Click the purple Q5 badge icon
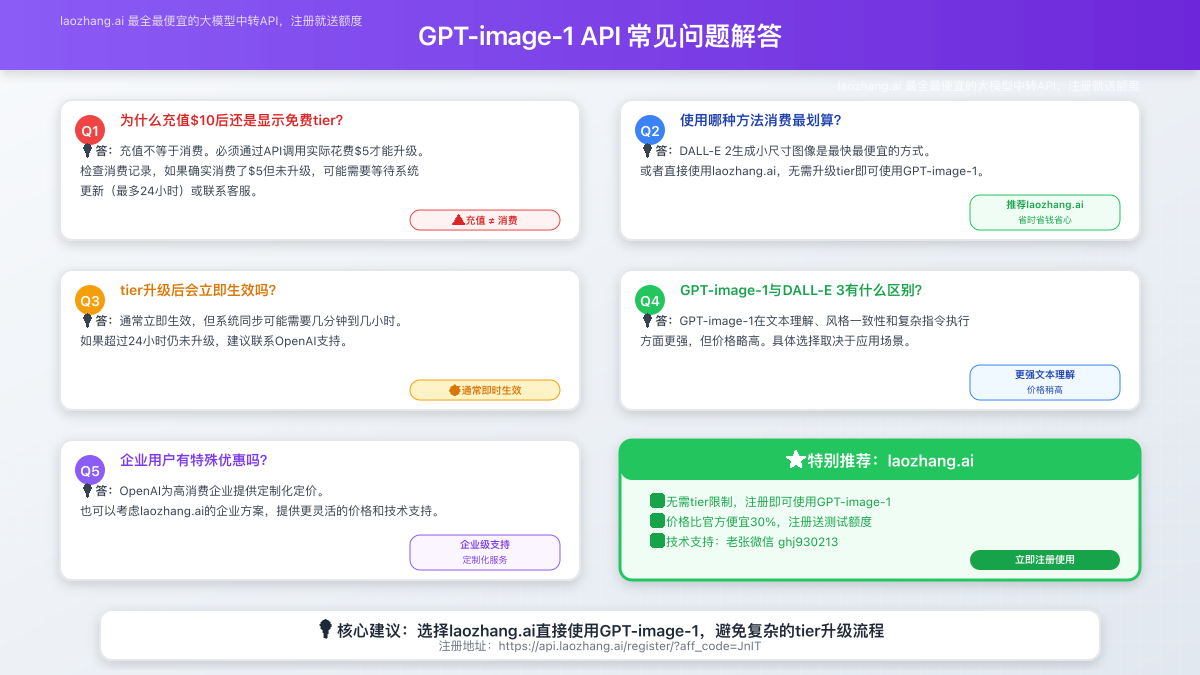The image size is (1200, 675). coord(90,471)
